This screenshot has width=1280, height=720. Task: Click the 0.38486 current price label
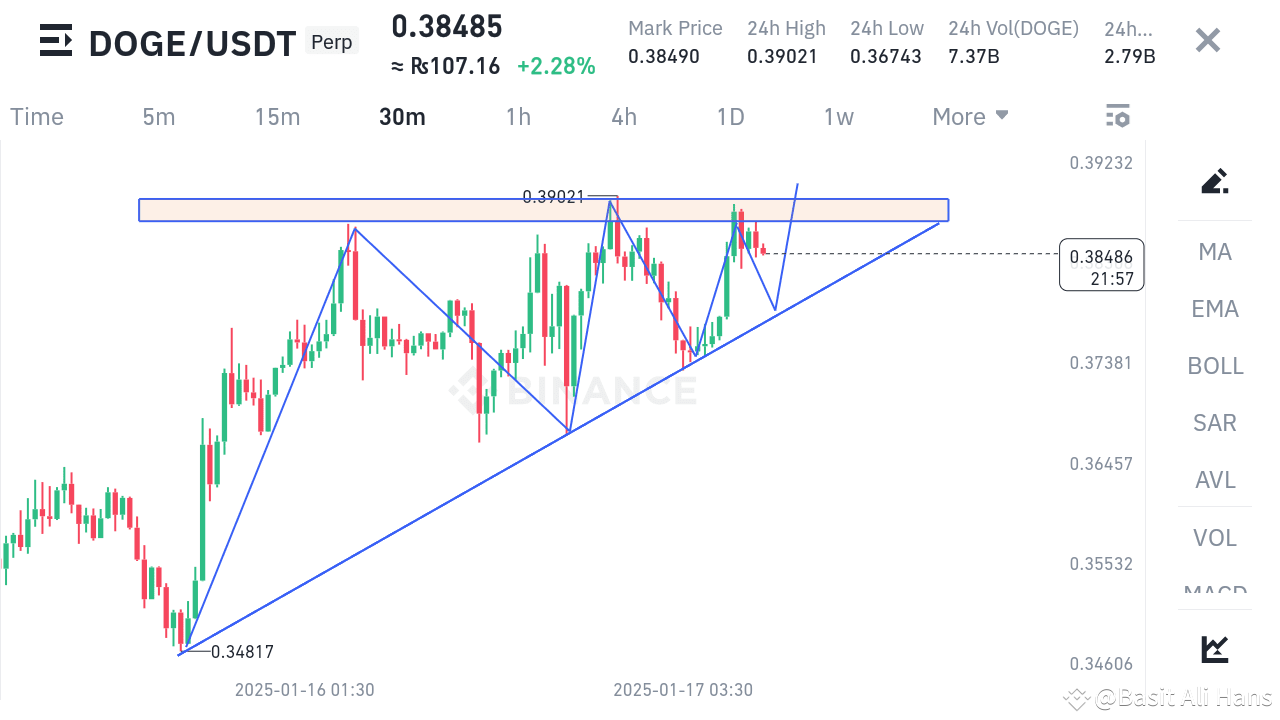point(1100,264)
